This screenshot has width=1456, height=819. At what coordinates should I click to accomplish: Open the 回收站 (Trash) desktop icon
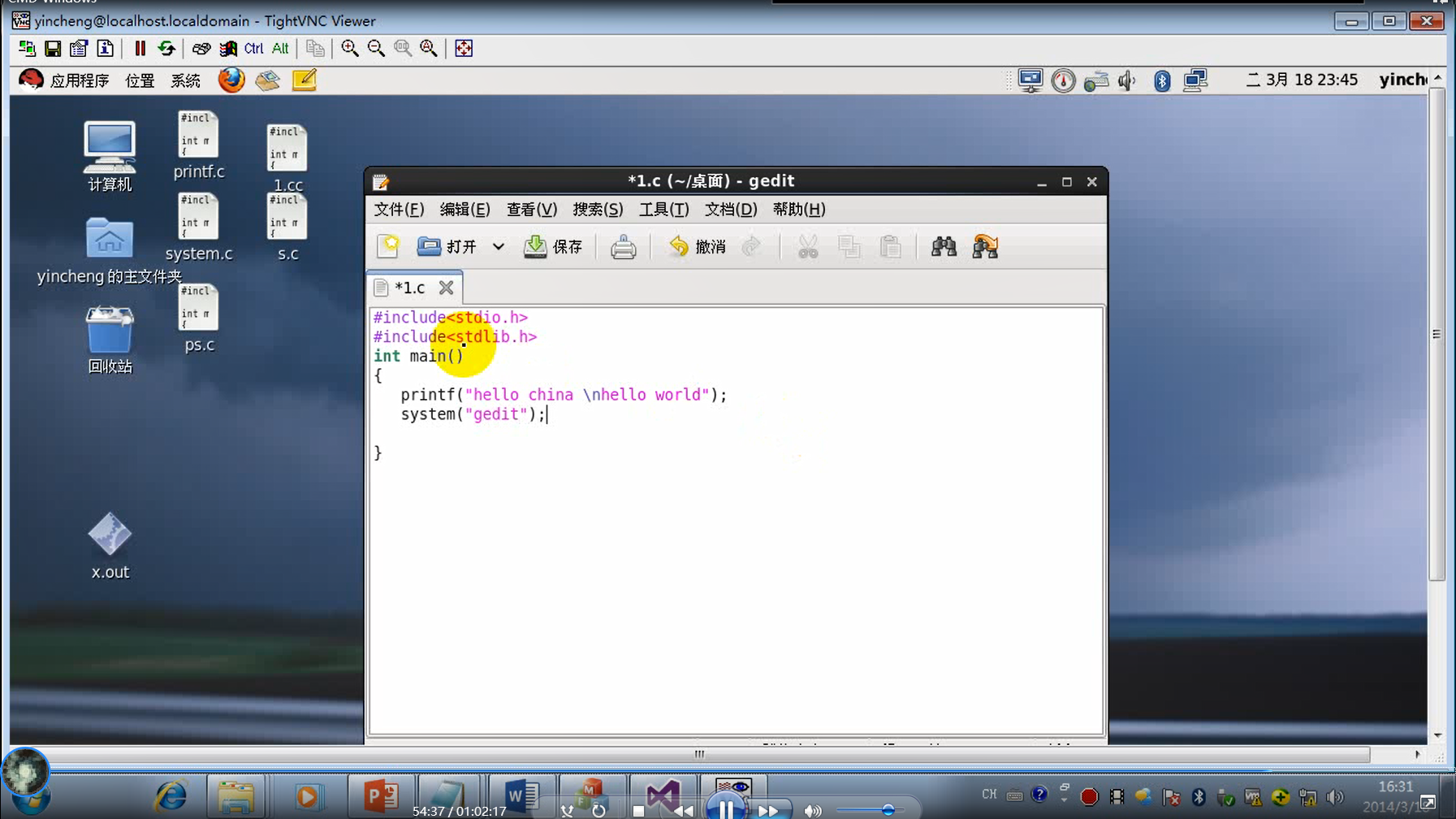[110, 340]
